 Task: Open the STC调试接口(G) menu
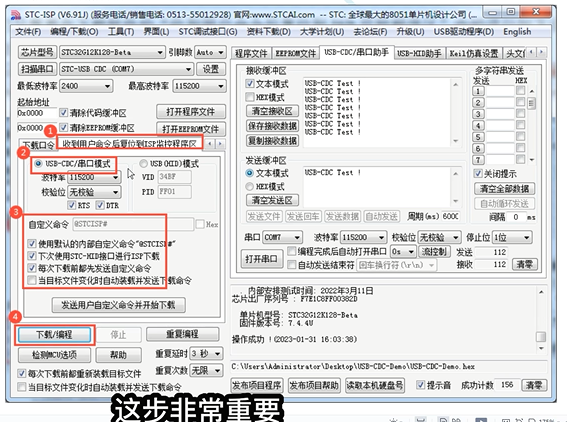pyautogui.click(x=208, y=32)
